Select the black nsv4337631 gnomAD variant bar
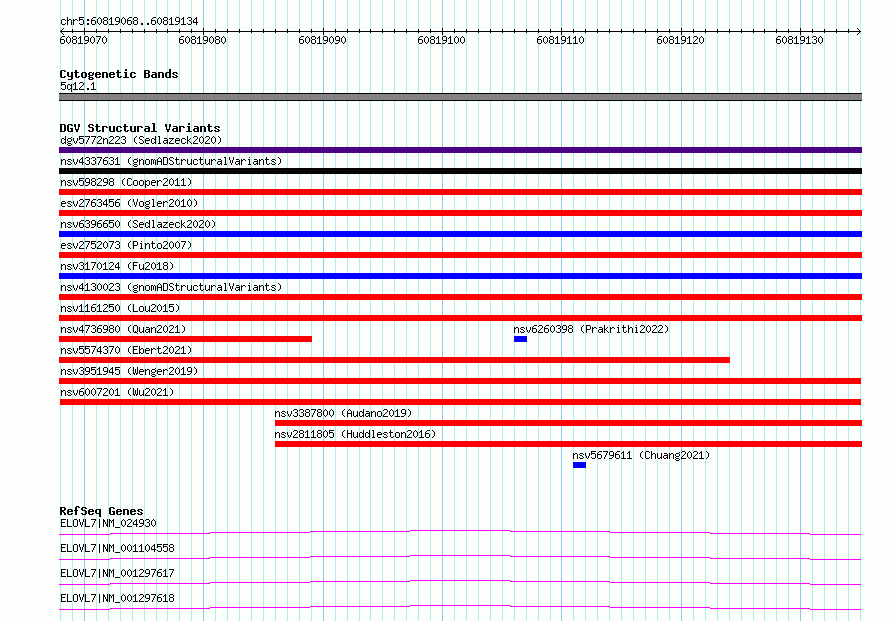Image resolution: width=890 pixels, height=621 pixels. (x=460, y=171)
